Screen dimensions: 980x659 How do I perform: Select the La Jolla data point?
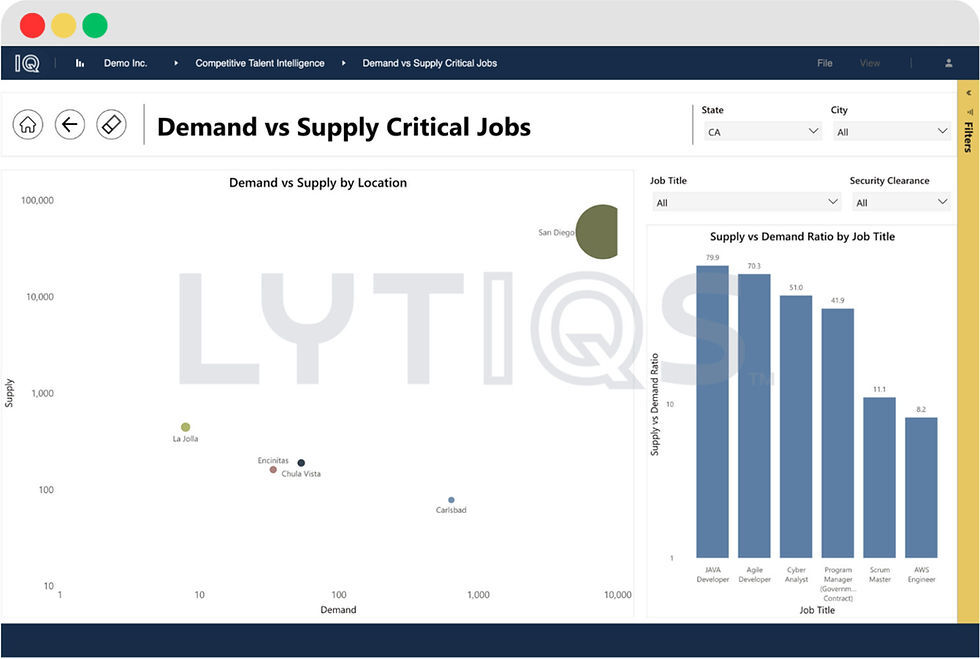pyautogui.click(x=186, y=427)
